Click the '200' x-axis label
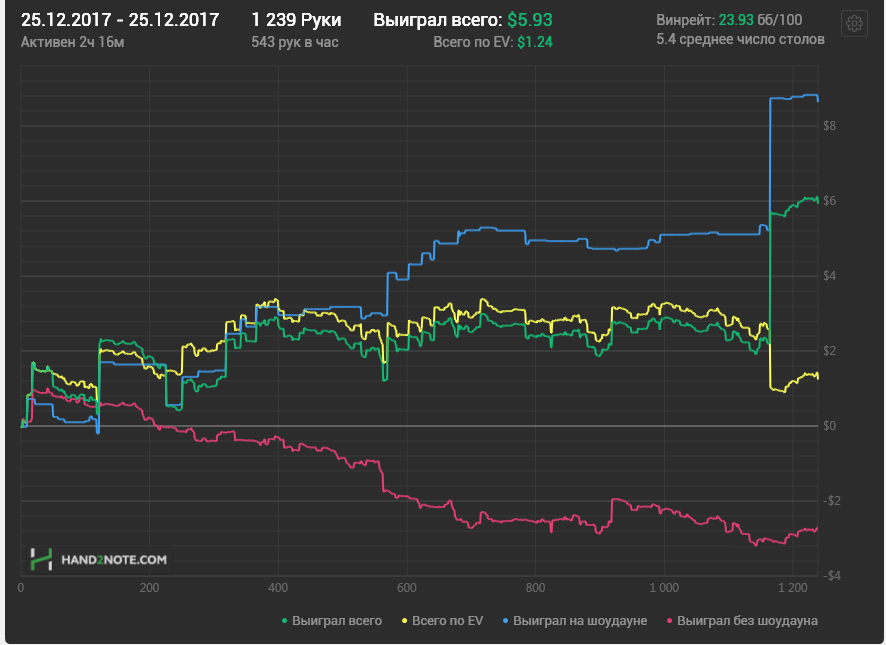This screenshot has width=886, height=645. pos(149,588)
